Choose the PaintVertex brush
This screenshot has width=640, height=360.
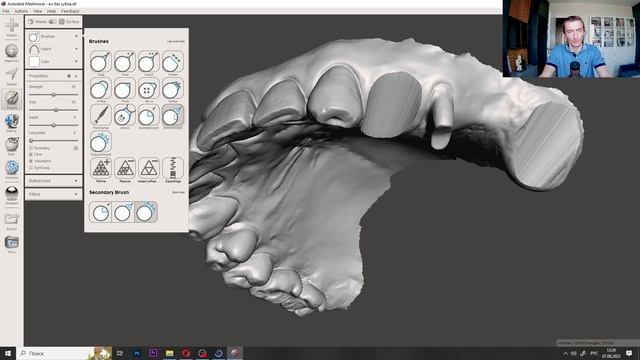100,115
